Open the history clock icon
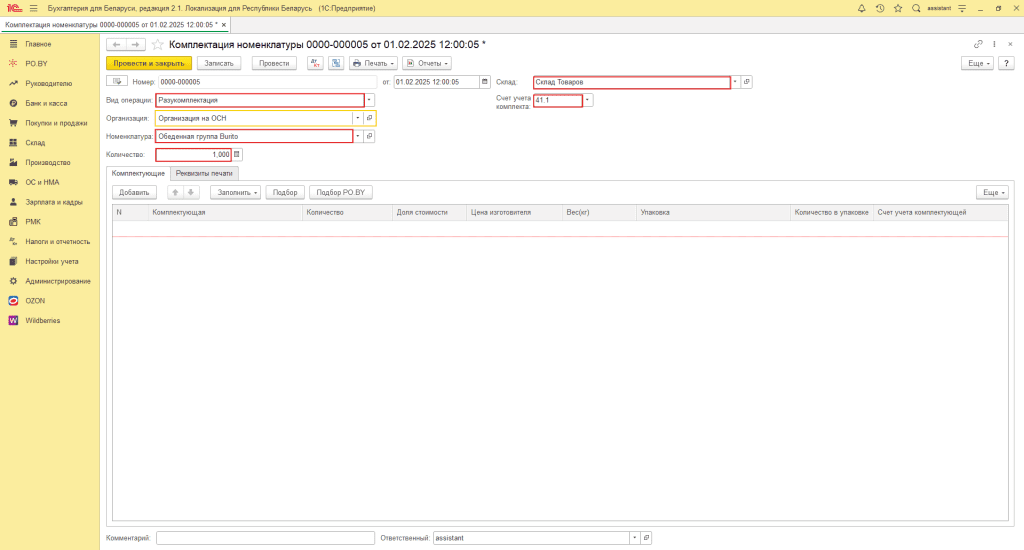 coord(879,8)
